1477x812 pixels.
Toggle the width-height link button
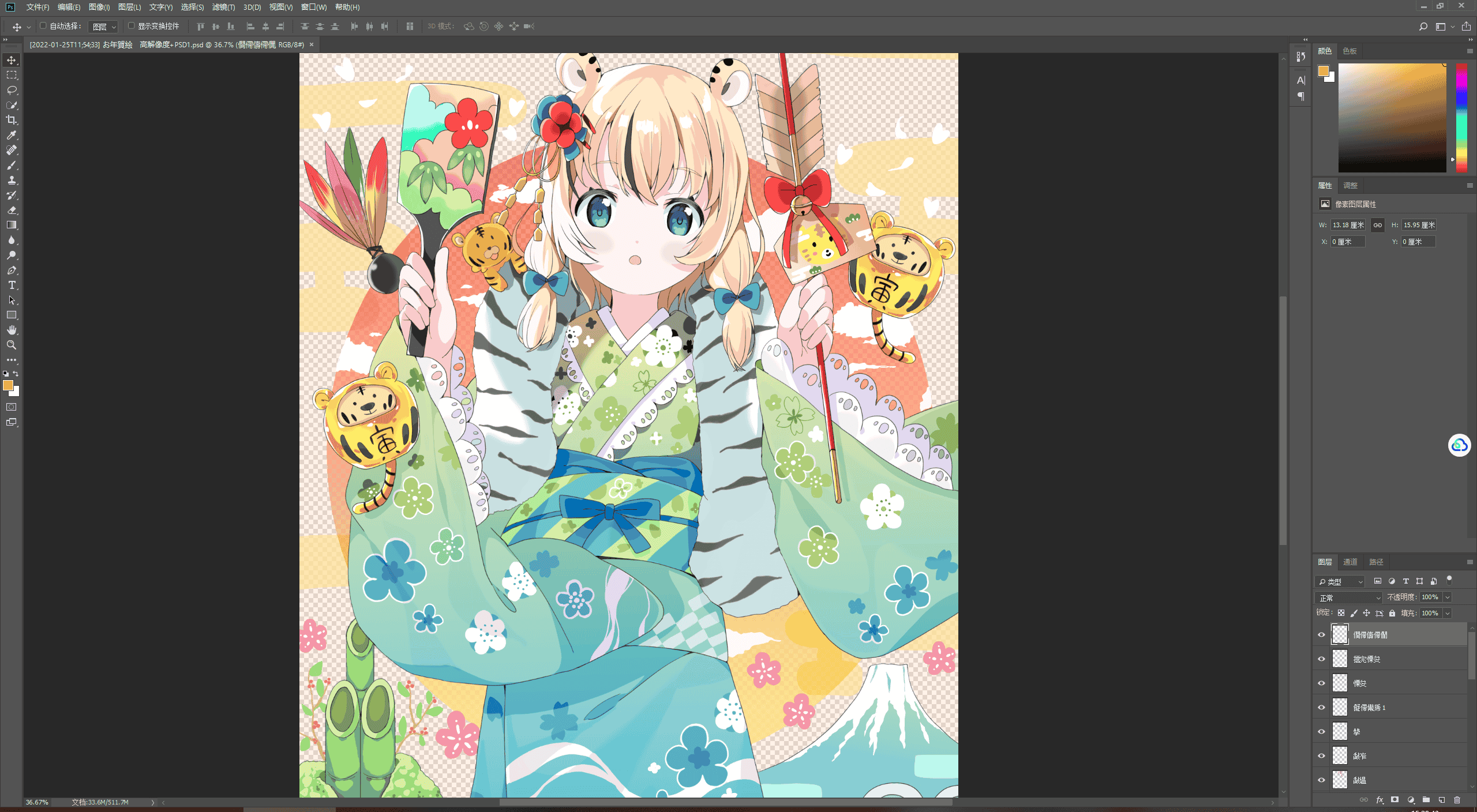[1378, 225]
